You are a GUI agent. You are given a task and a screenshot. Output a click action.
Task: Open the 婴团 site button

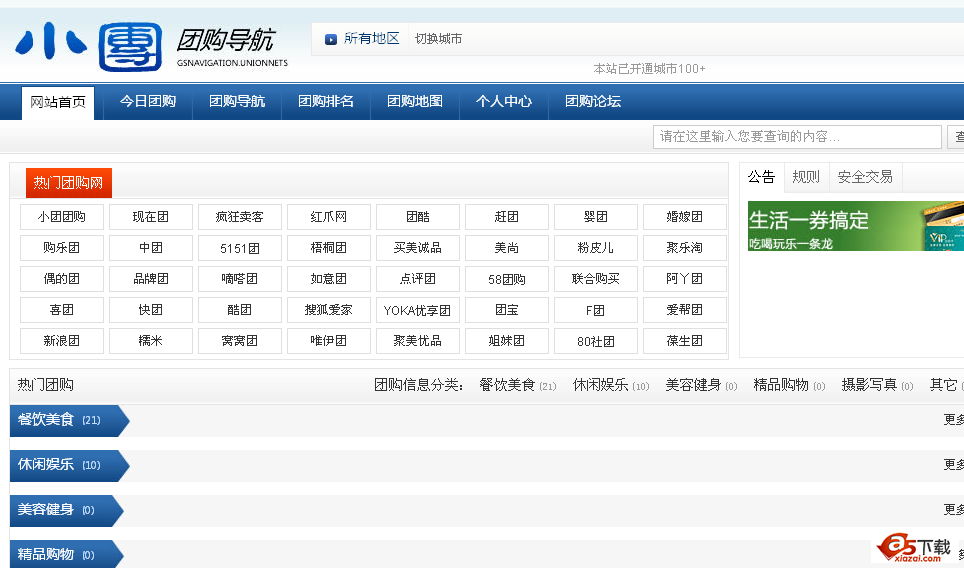pyautogui.click(x=596, y=217)
